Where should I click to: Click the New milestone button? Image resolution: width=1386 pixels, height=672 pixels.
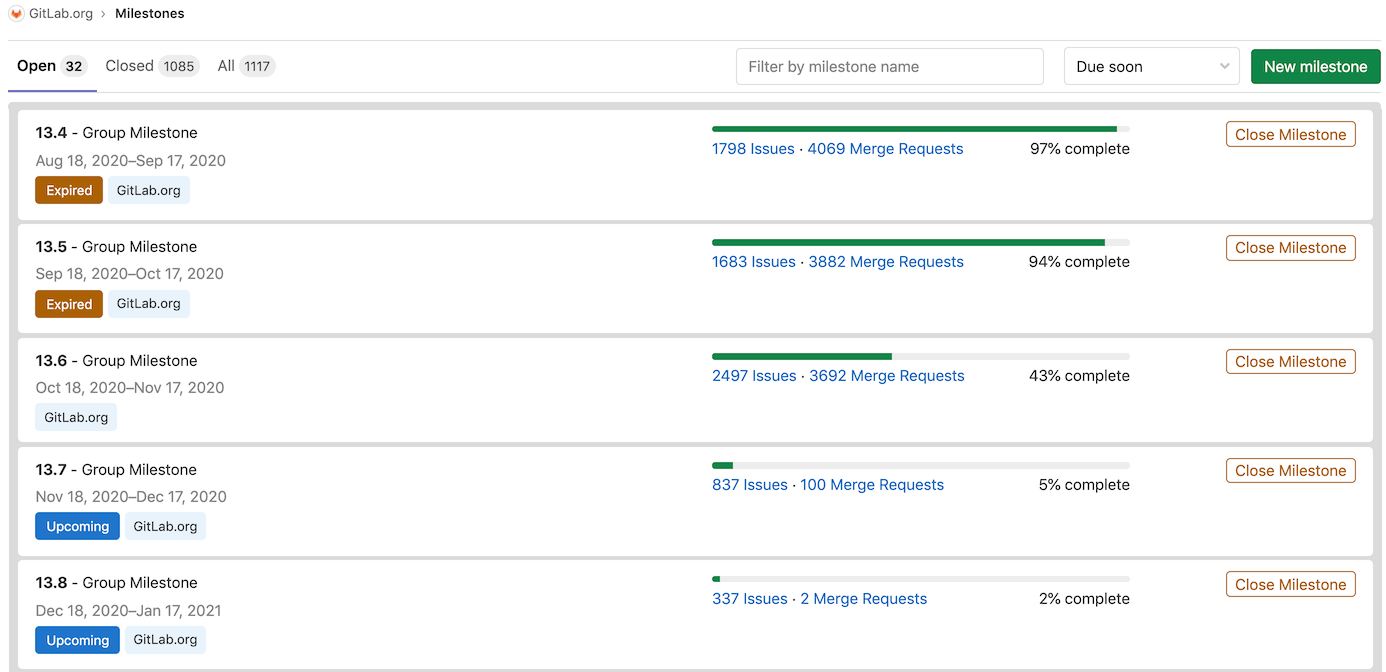click(1315, 67)
